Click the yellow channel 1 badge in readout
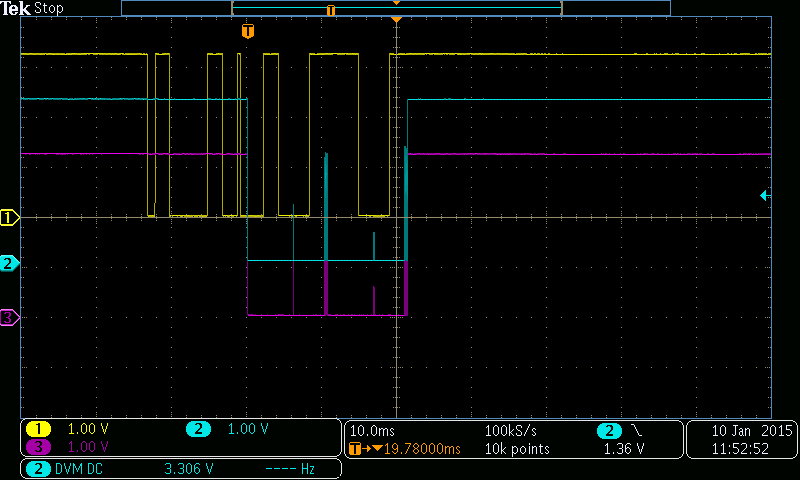800x480 pixels. [38, 429]
